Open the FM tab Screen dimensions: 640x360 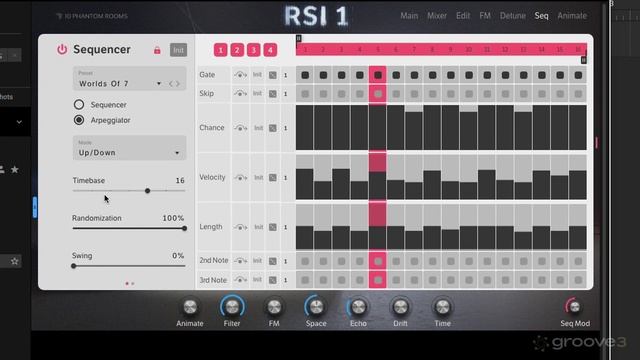click(x=485, y=16)
